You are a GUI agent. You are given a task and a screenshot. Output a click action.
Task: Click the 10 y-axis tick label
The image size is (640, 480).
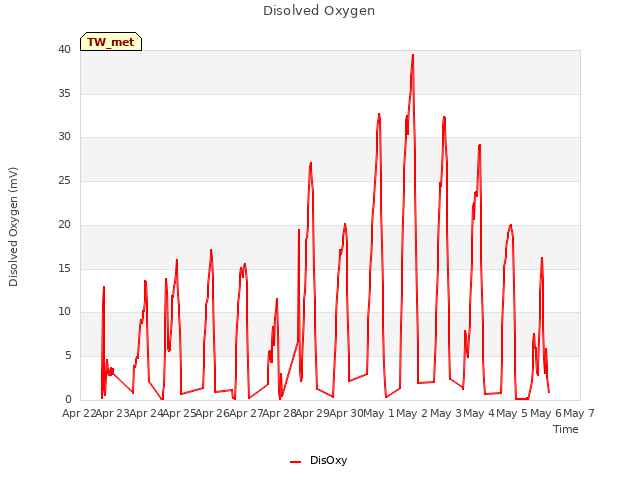pos(64,312)
